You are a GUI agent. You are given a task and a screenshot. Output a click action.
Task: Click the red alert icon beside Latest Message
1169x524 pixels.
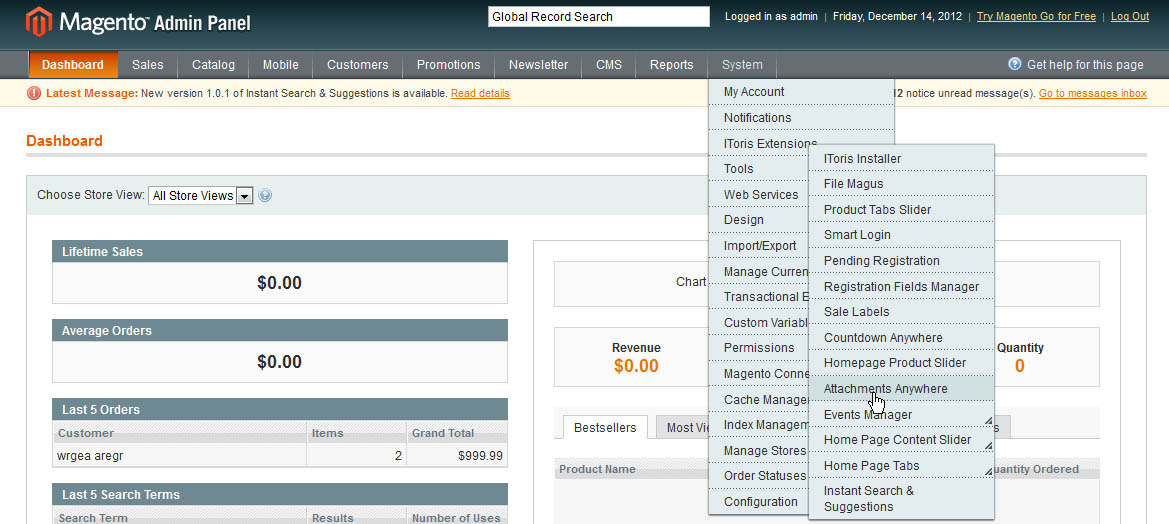pyautogui.click(x=34, y=93)
